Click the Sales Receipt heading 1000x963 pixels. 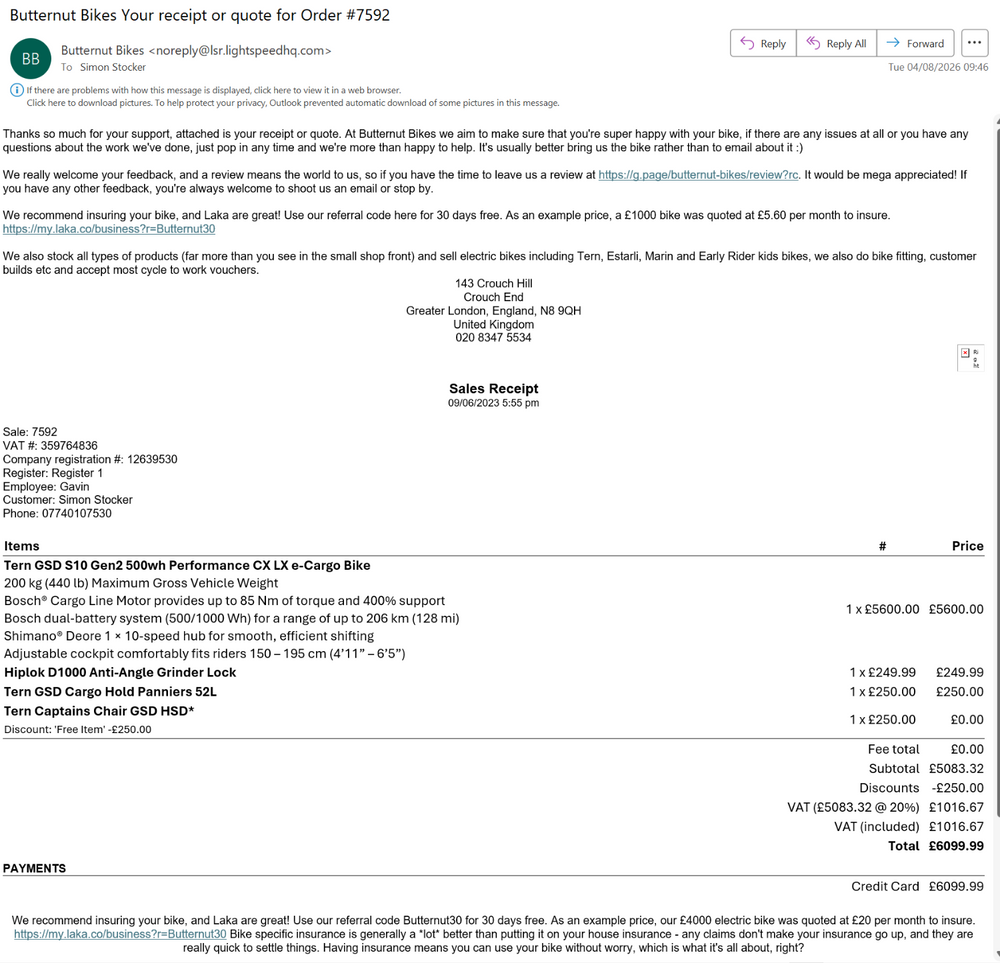tap(494, 388)
